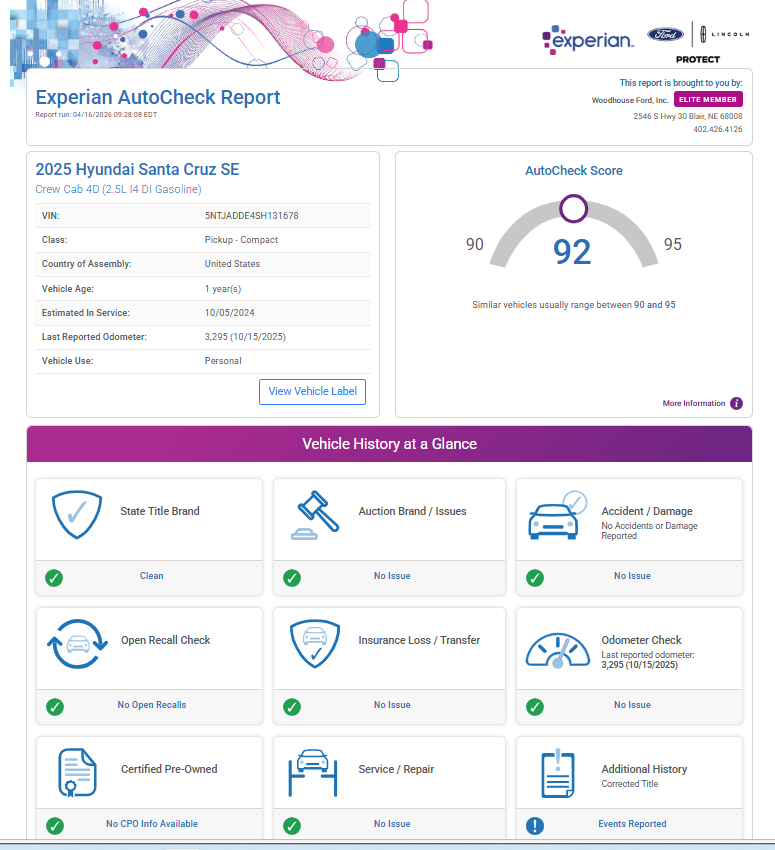Screen dimensions: 775x850
Task: Click the Ford oval logo
Action: [x=666, y=35]
